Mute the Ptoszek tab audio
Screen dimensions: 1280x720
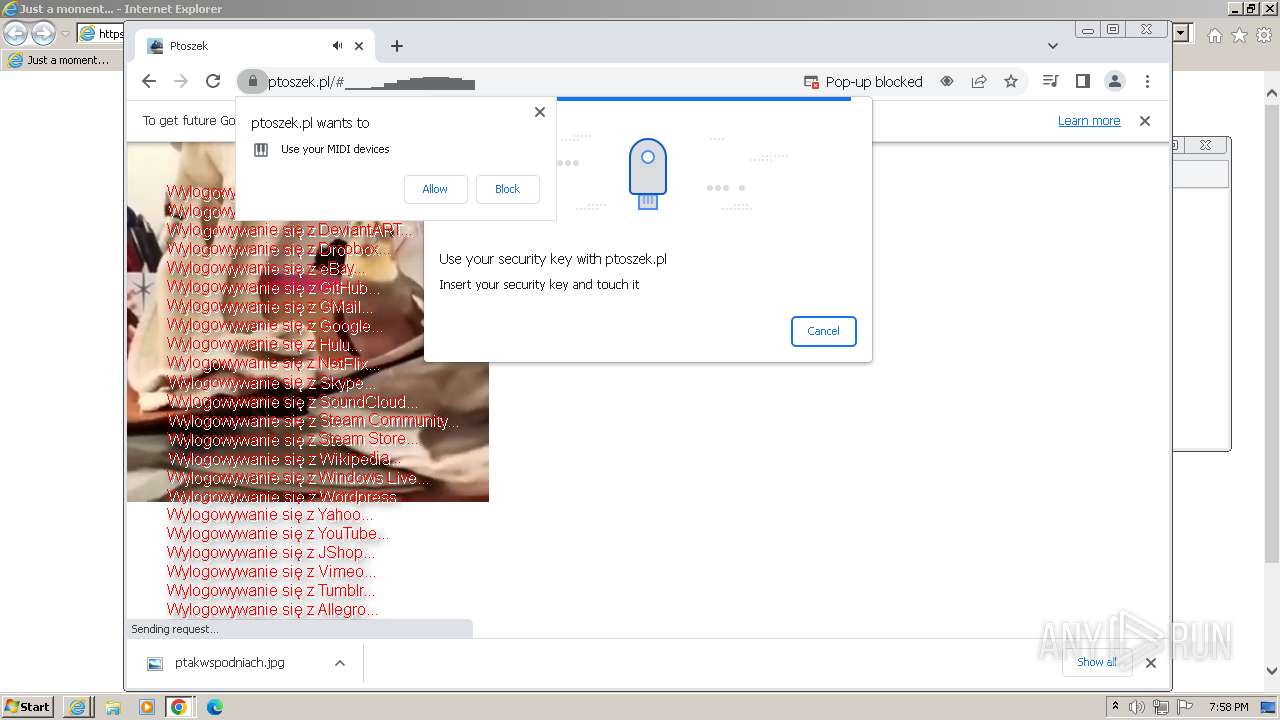(x=338, y=46)
